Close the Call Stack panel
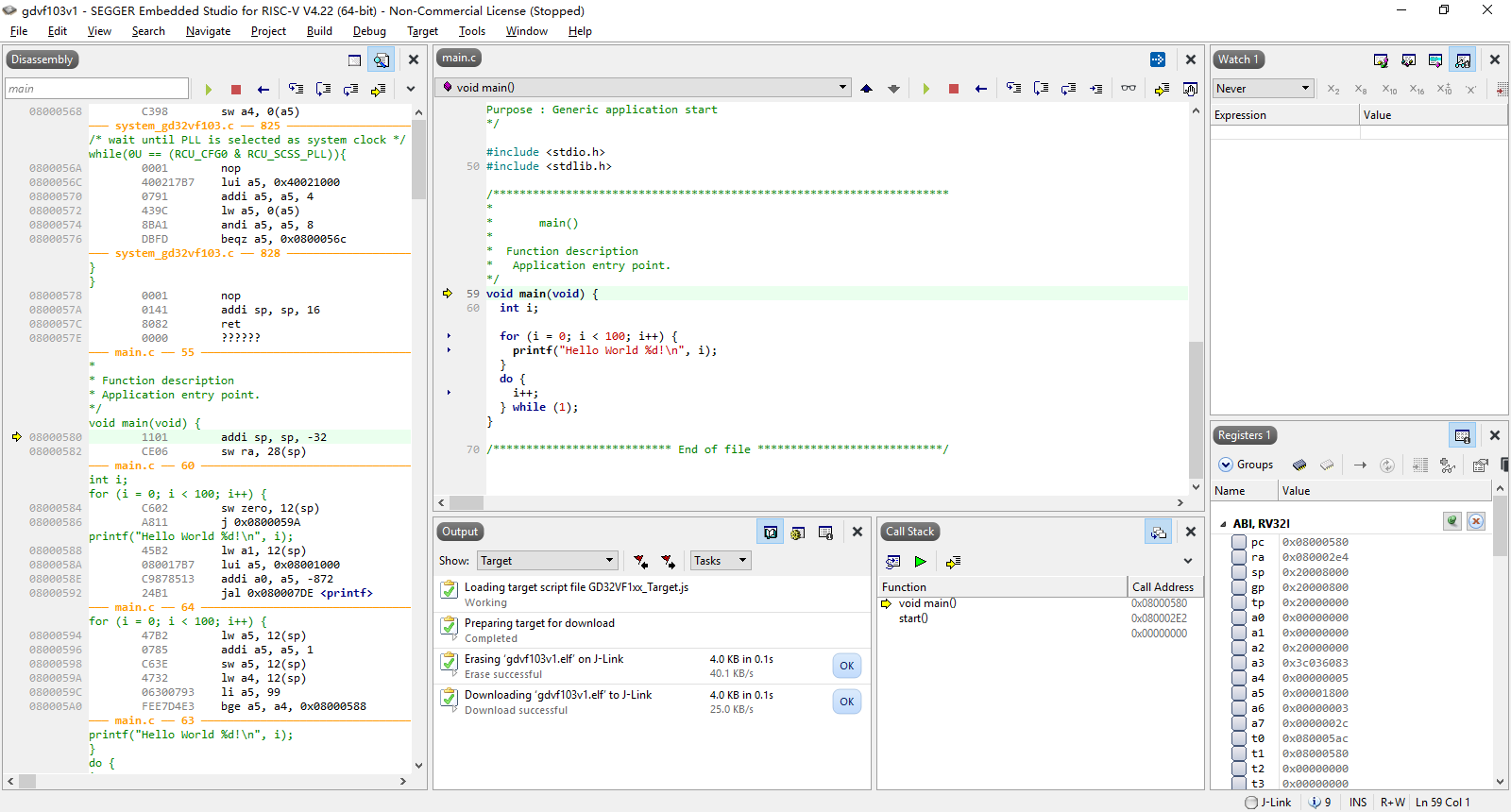 (x=1191, y=533)
